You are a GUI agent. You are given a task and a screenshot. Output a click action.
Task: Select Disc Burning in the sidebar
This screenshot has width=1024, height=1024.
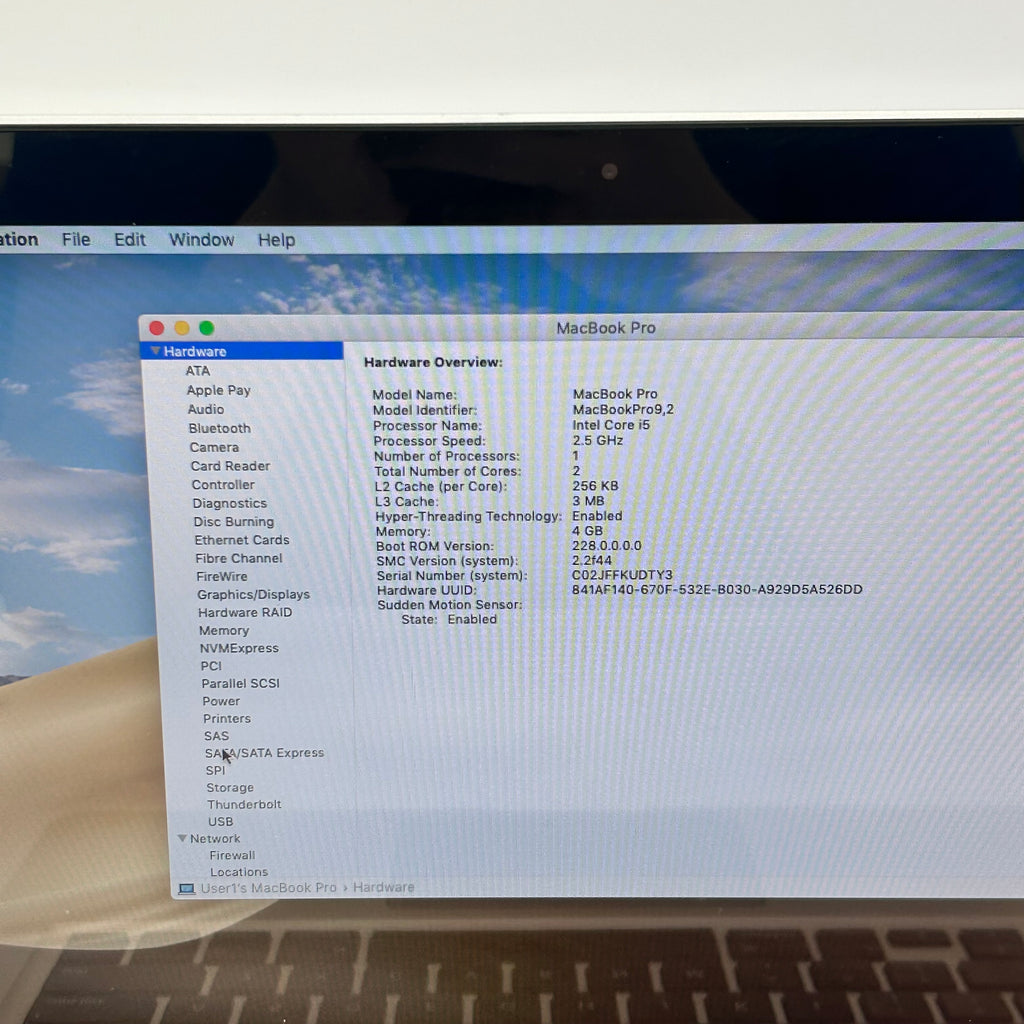233,522
